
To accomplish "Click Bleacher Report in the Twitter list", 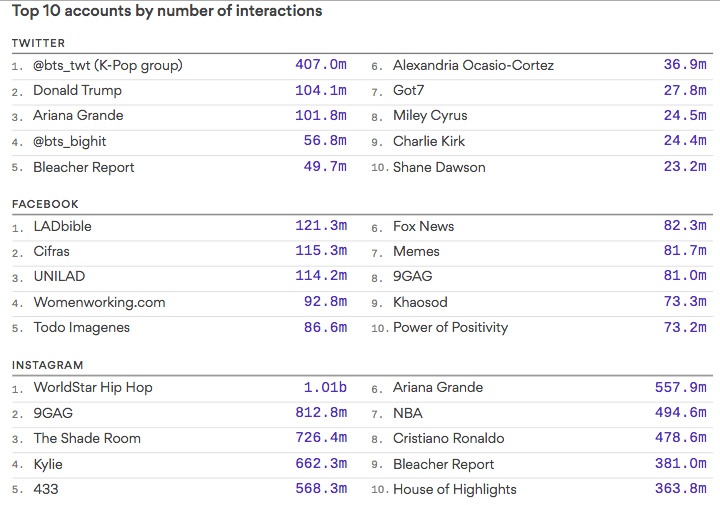I will click(x=83, y=167).
